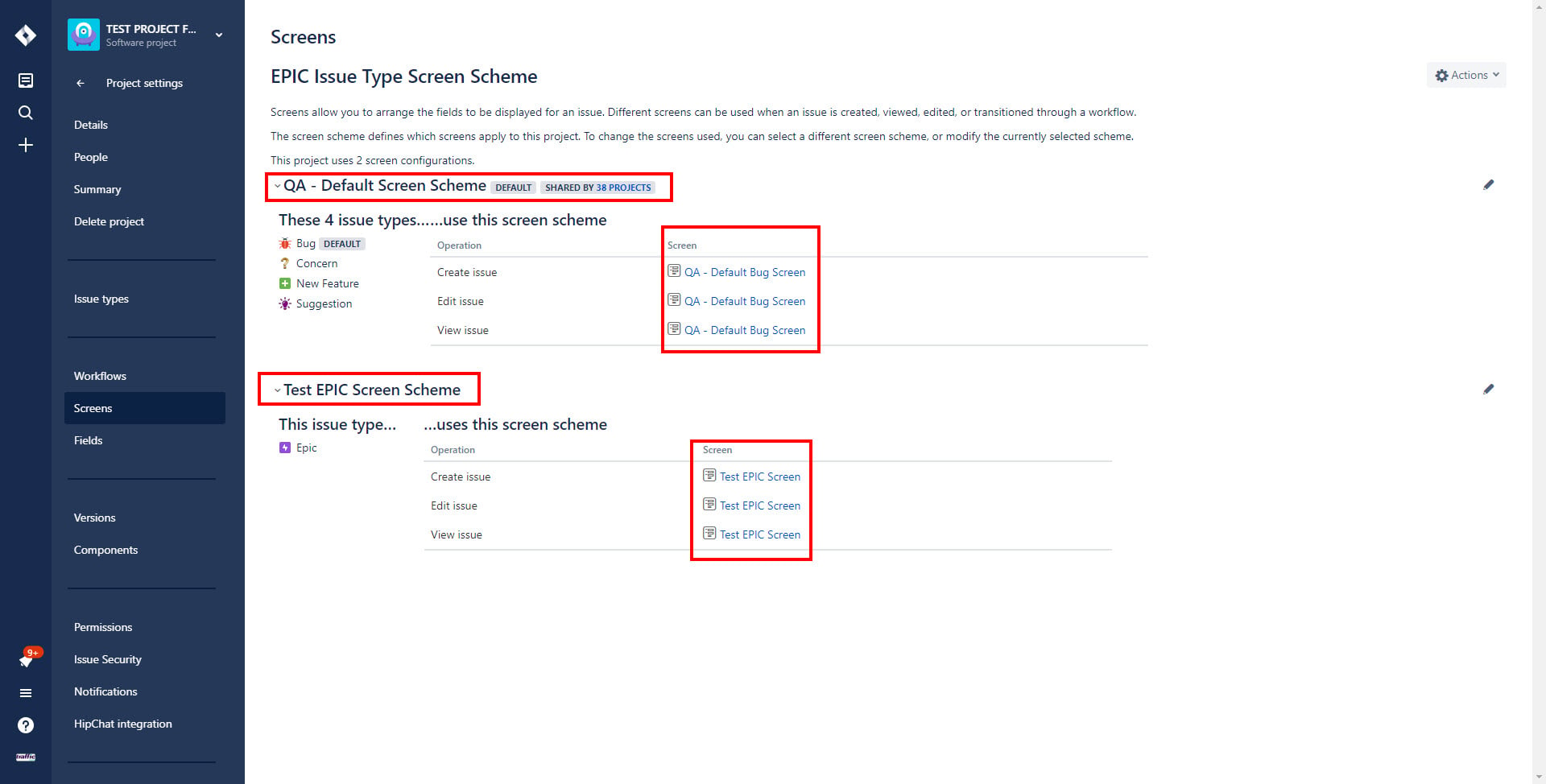
Task: Open the search magnifier icon
Action: [x=26, y=113]
